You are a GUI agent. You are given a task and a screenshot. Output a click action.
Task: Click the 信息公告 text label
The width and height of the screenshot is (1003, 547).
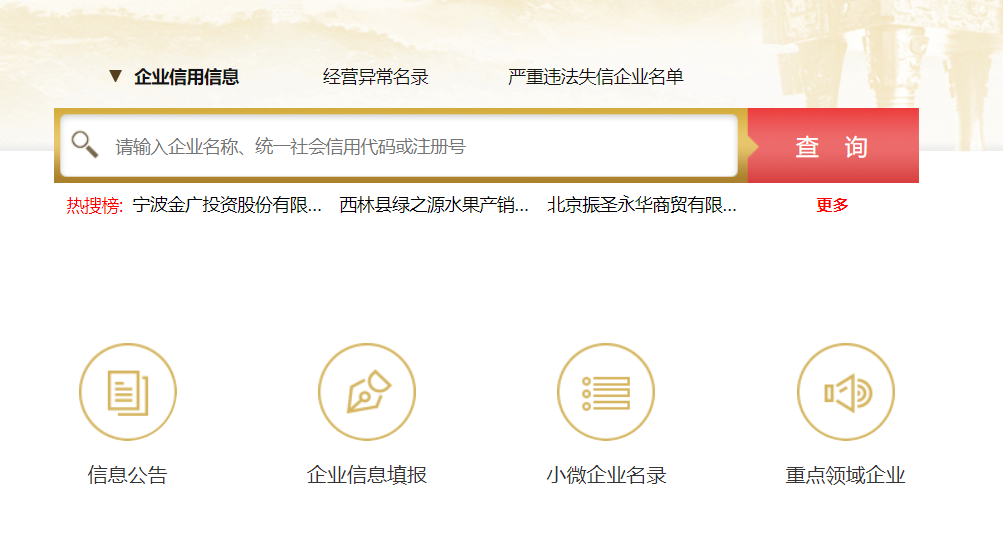tap(127, 475)
